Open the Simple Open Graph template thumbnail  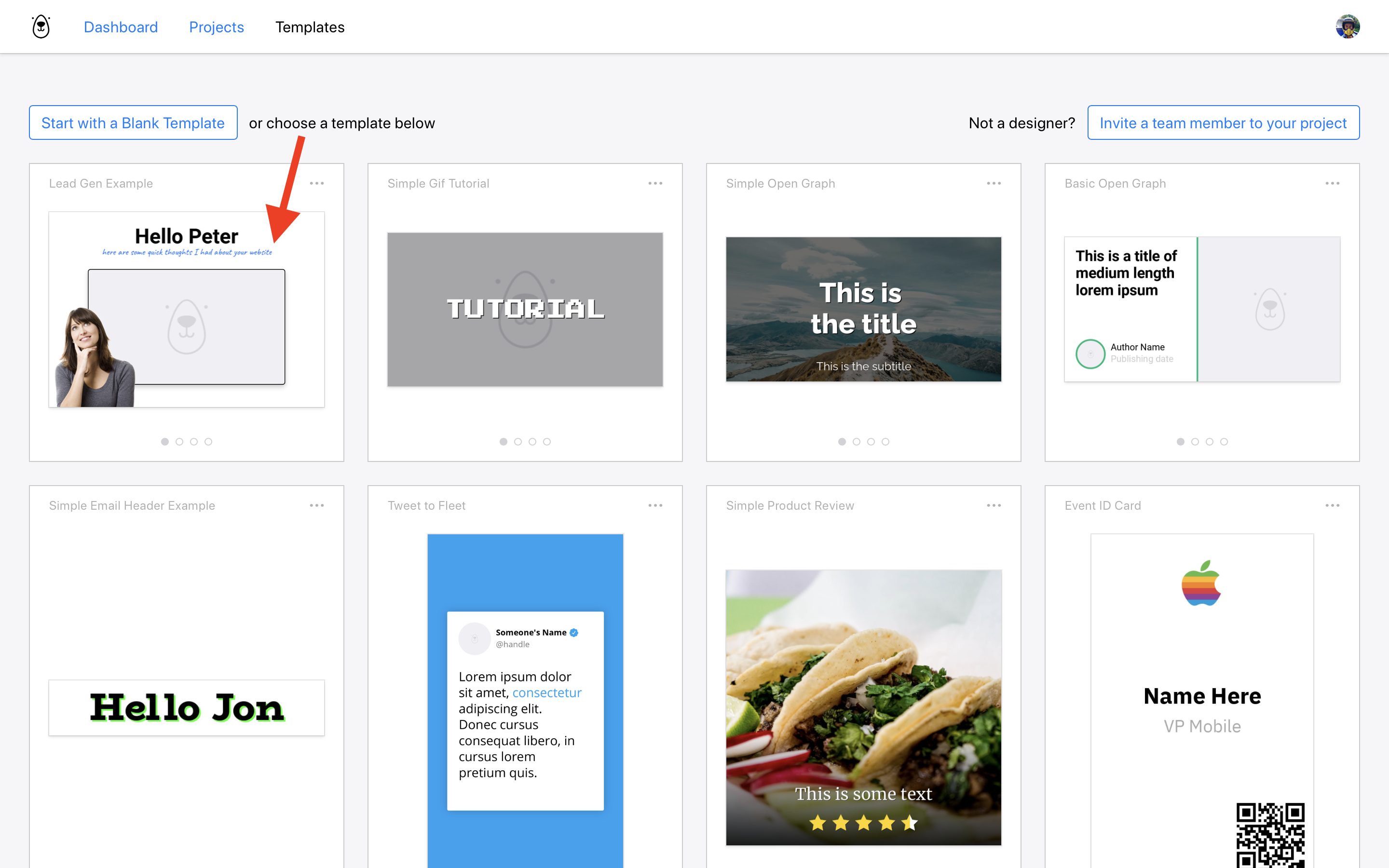click(863, 309)
